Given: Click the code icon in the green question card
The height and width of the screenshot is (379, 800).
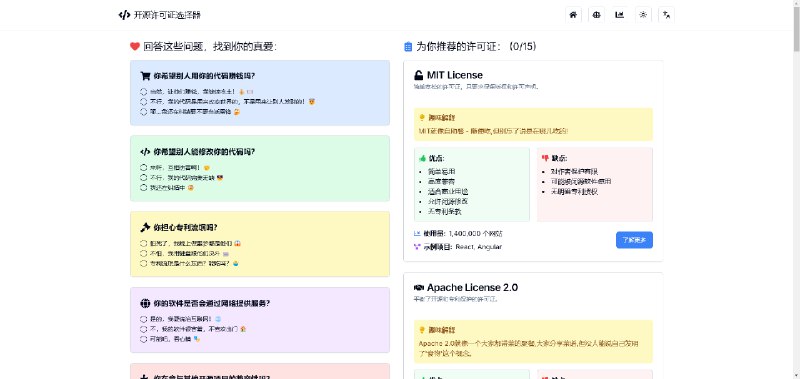Looking at the screenshot, I should pyautogui.click(x=145, y=151).
